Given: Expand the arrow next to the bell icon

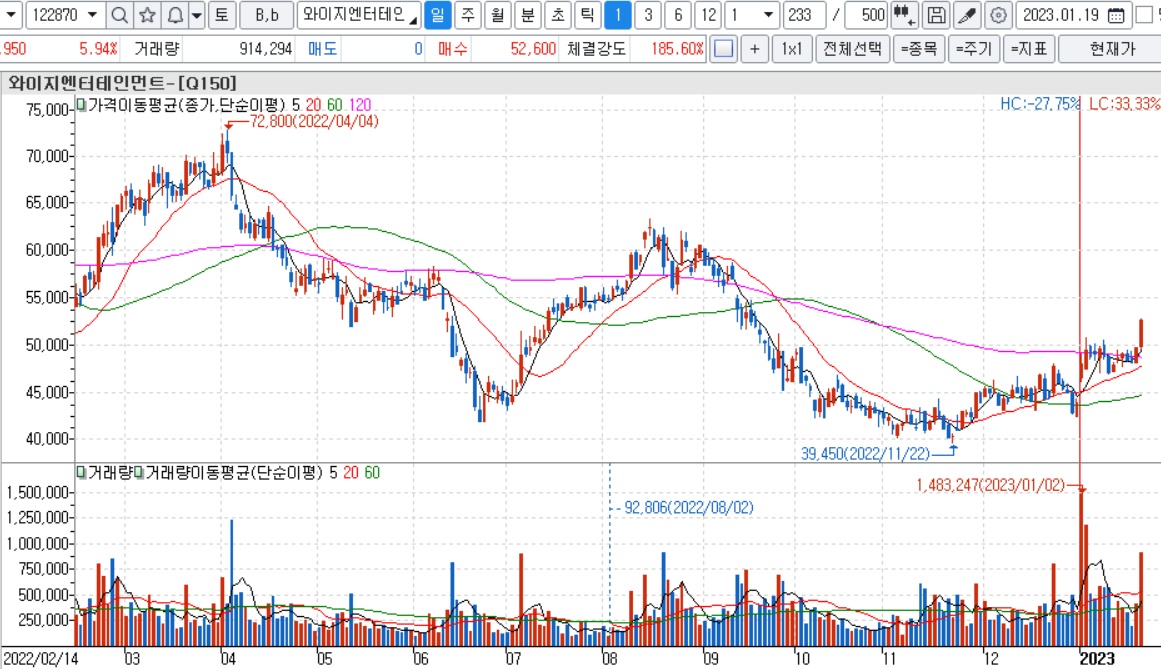Looking at the screenshot, I should pyautogui.click(x=197, y=15).
